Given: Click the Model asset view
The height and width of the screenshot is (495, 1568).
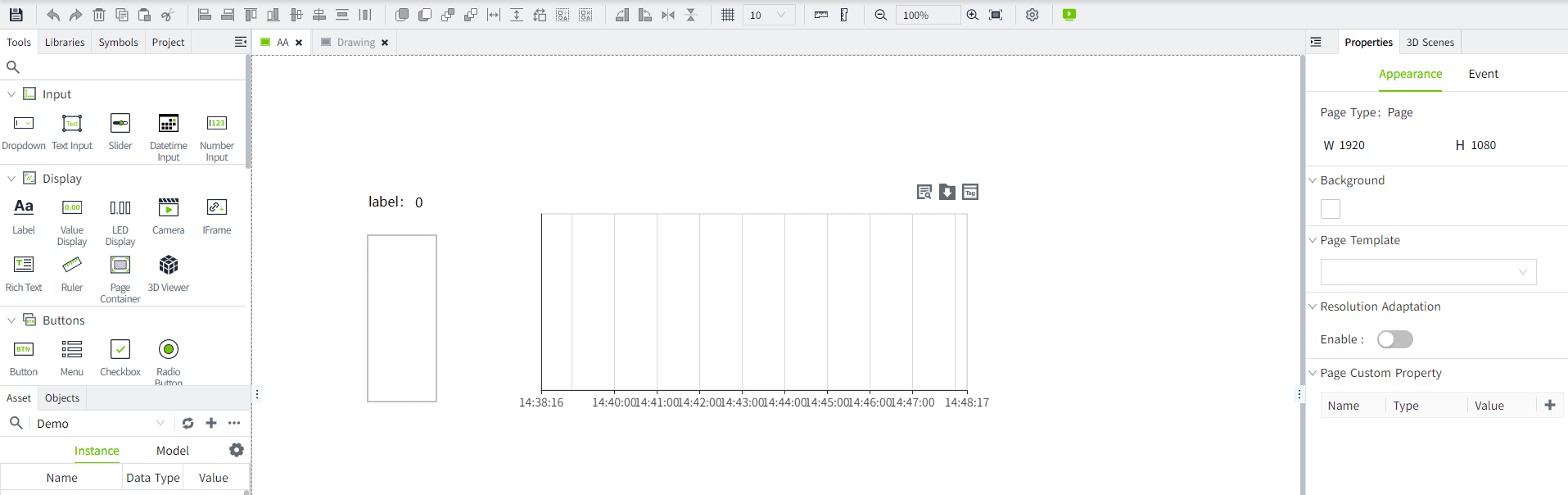Looking at the screenshot, I should point(172,451).
